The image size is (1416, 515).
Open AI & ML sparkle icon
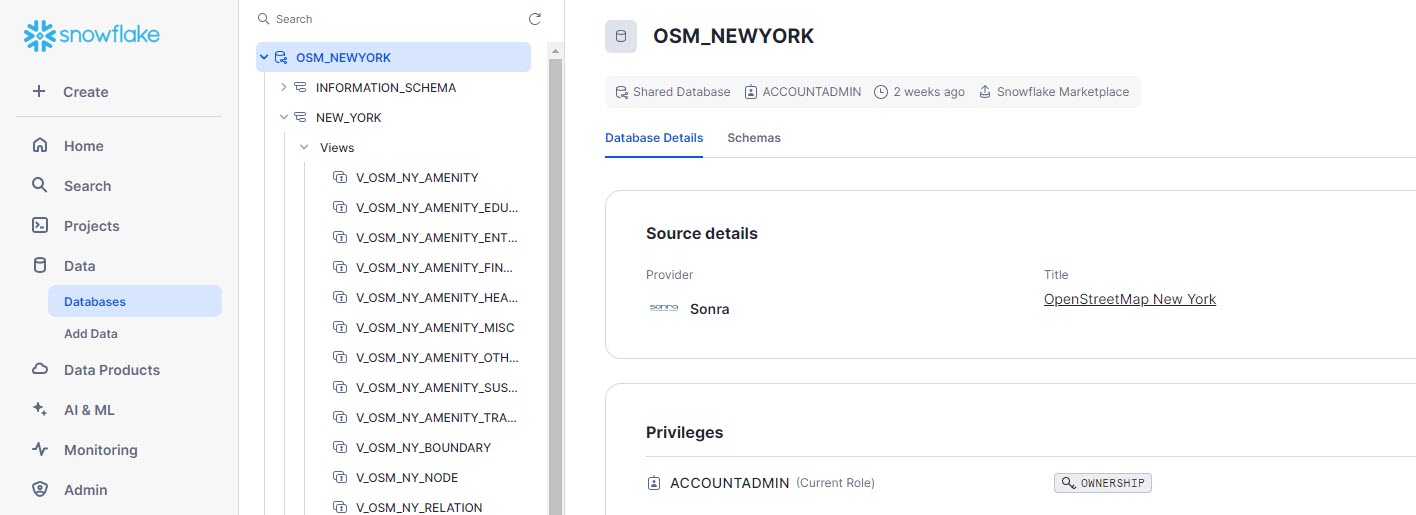point(40,409)
